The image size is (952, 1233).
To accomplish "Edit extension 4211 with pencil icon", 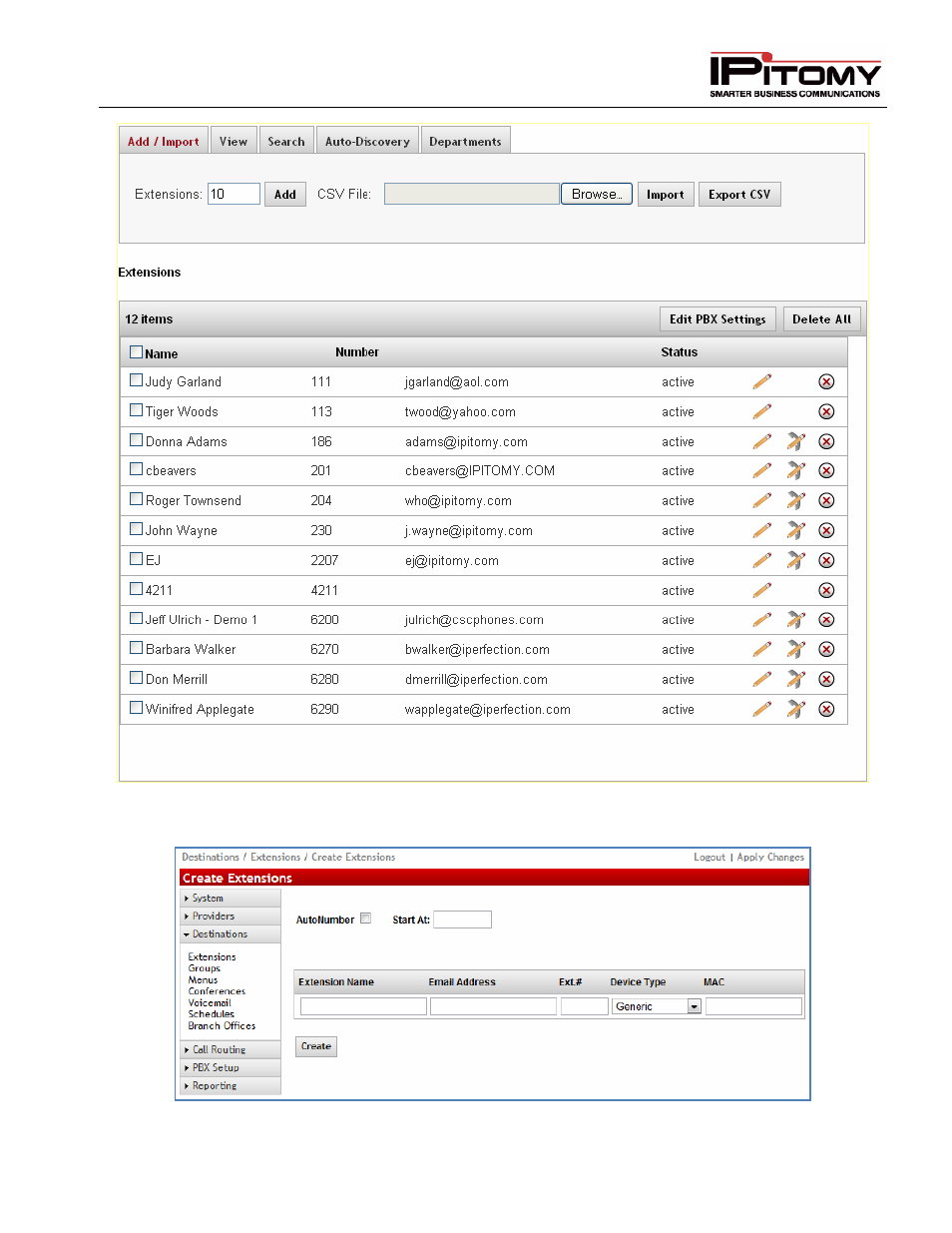I will click(762, 590).
